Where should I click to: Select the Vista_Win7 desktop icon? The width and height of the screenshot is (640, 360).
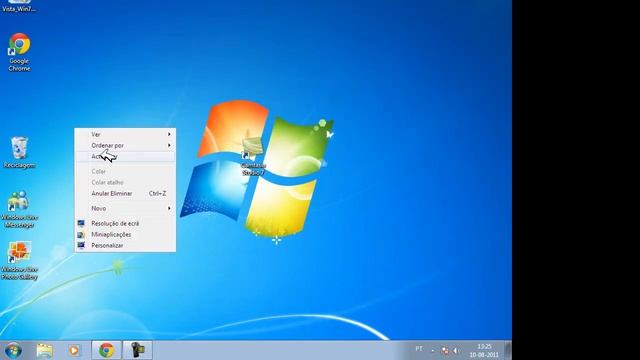pos(19,6)
